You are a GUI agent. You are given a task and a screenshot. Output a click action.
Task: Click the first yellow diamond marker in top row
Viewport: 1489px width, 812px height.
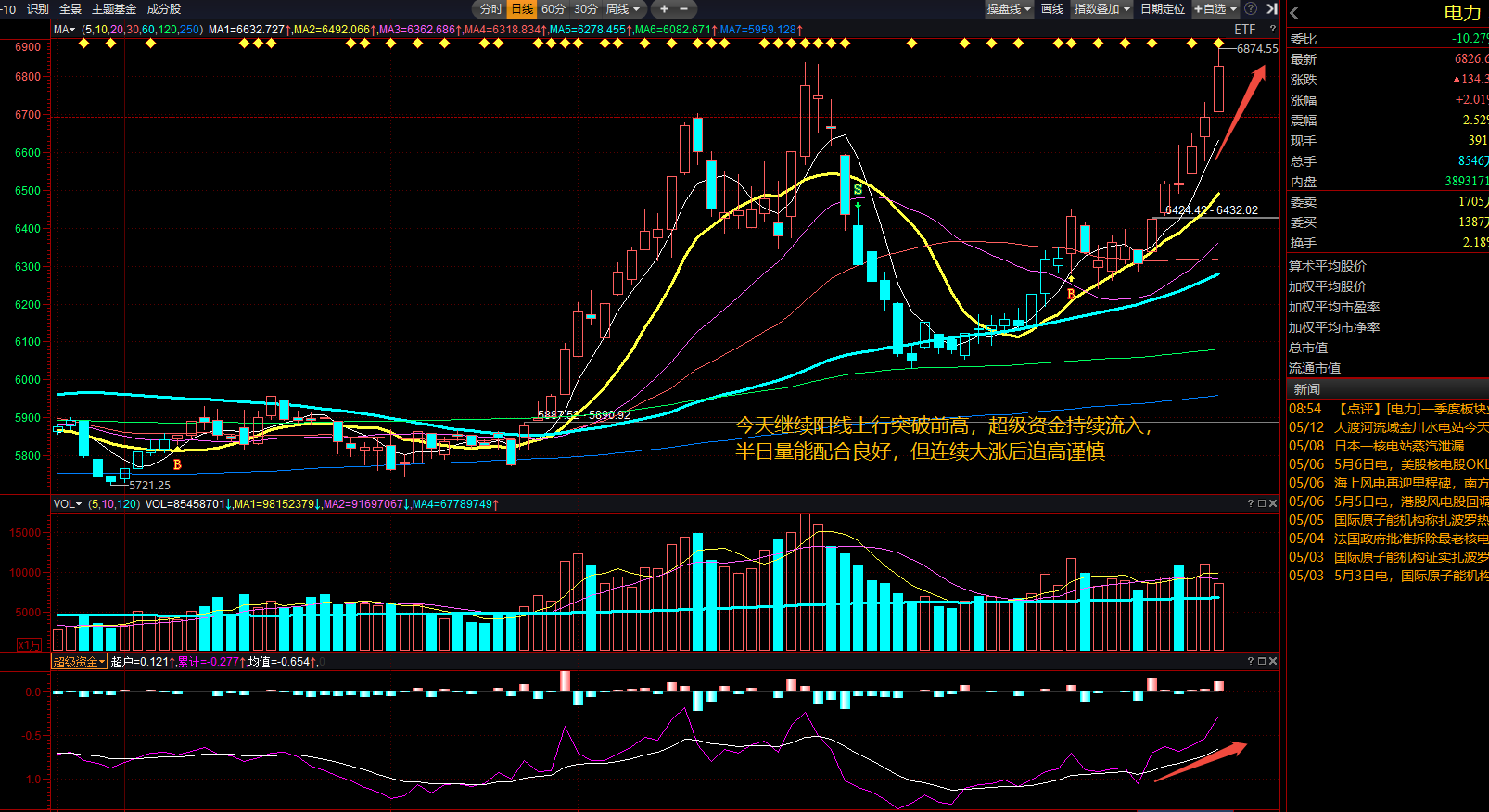point(83,44)
